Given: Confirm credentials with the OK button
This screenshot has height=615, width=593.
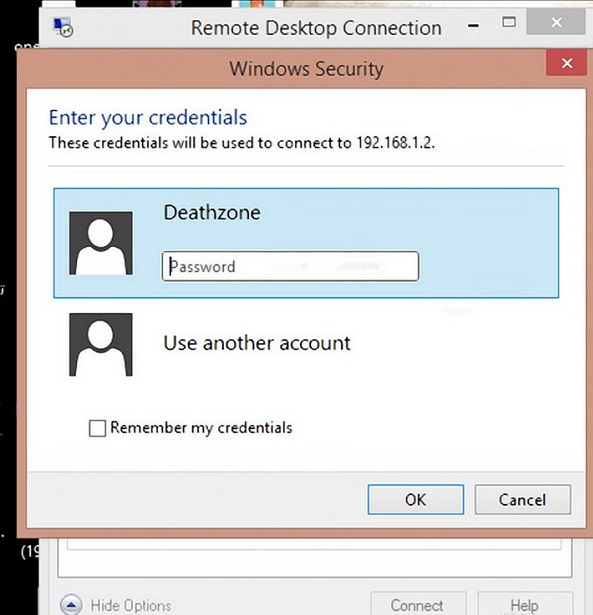Looking at the screenshot, I should point(416,500).
